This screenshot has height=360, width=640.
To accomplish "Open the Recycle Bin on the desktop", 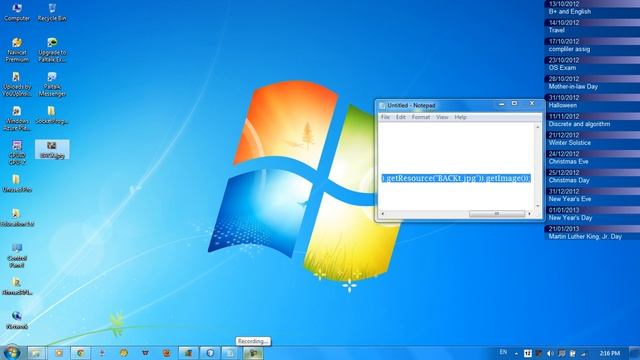I will (x=52, y=12).
